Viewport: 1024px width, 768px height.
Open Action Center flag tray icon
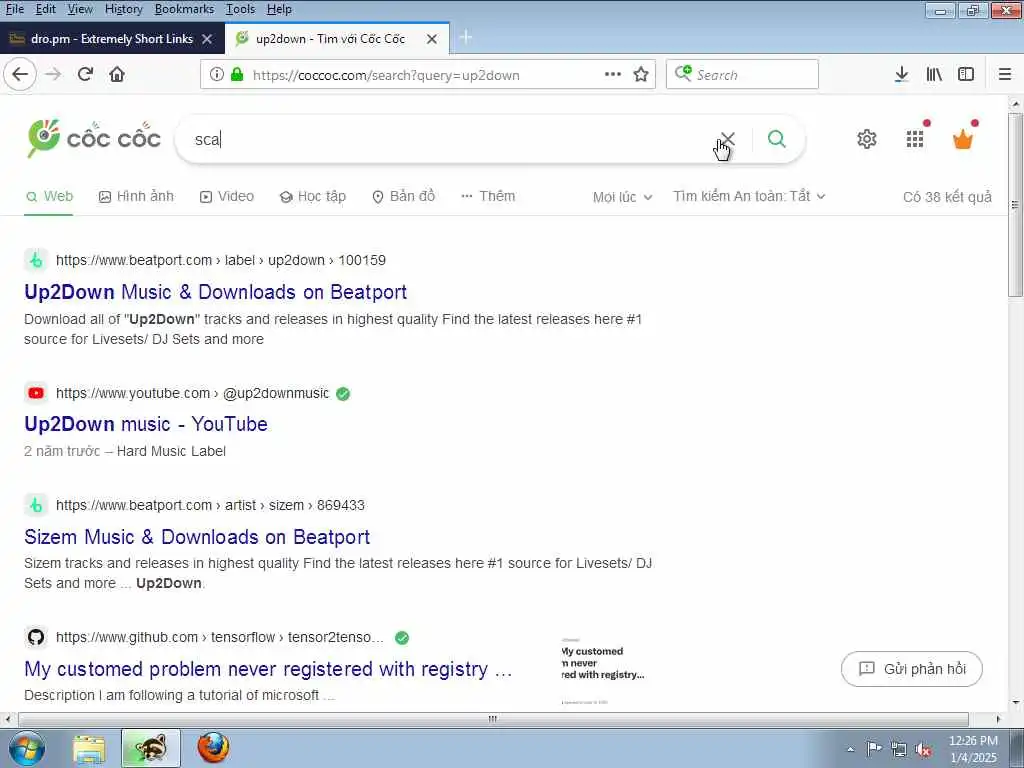click(x=874, y=749)
